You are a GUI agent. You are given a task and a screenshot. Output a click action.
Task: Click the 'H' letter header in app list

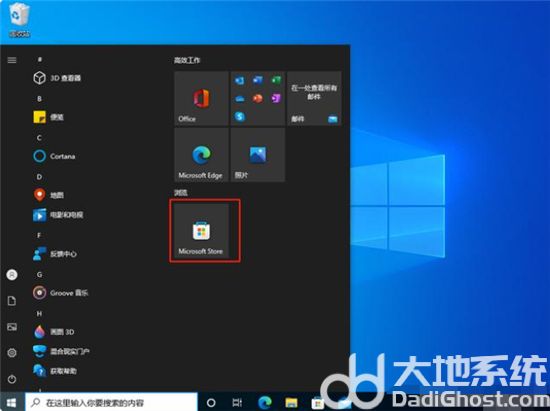(39, 314)
